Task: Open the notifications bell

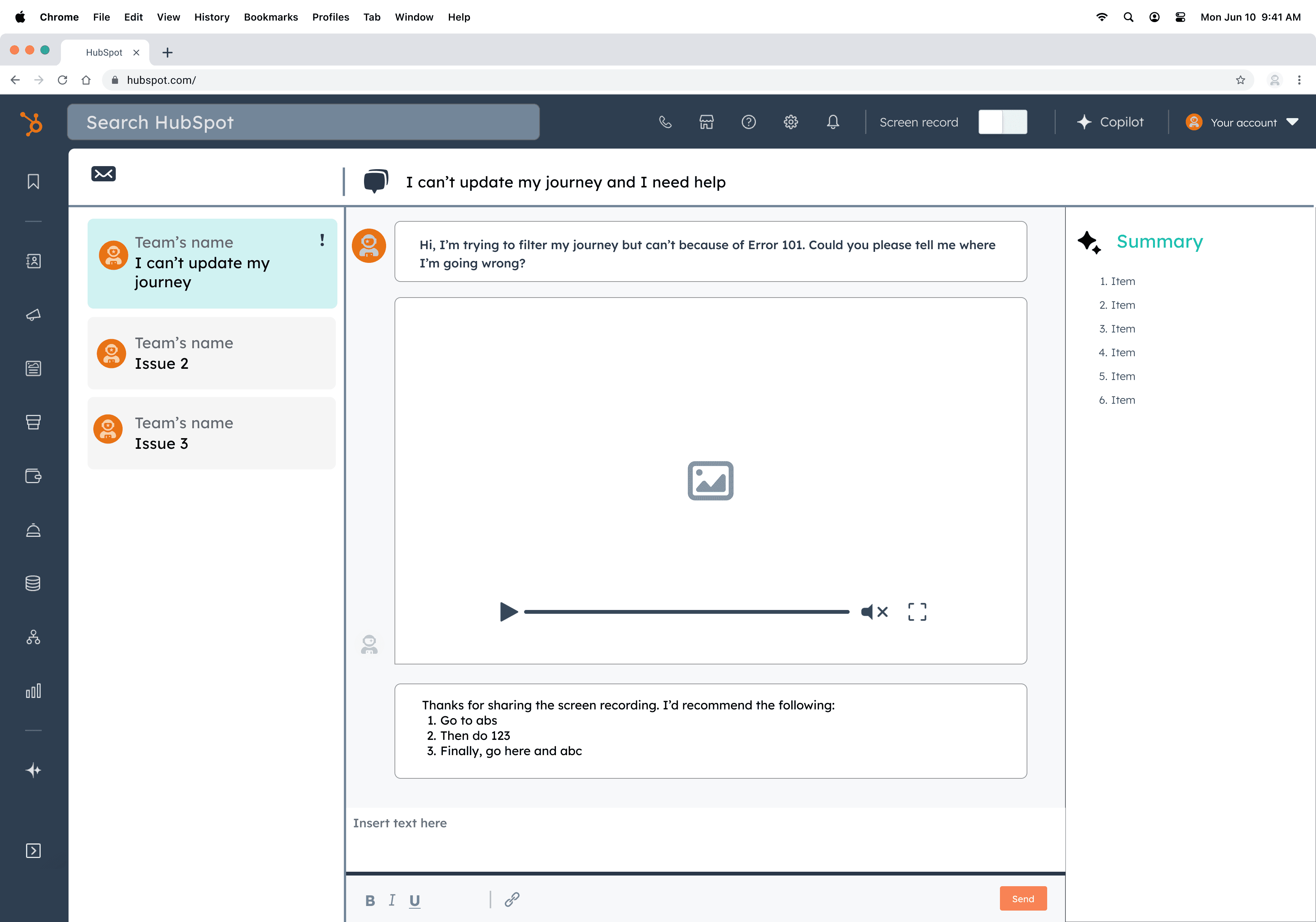Action: [833, 122]
